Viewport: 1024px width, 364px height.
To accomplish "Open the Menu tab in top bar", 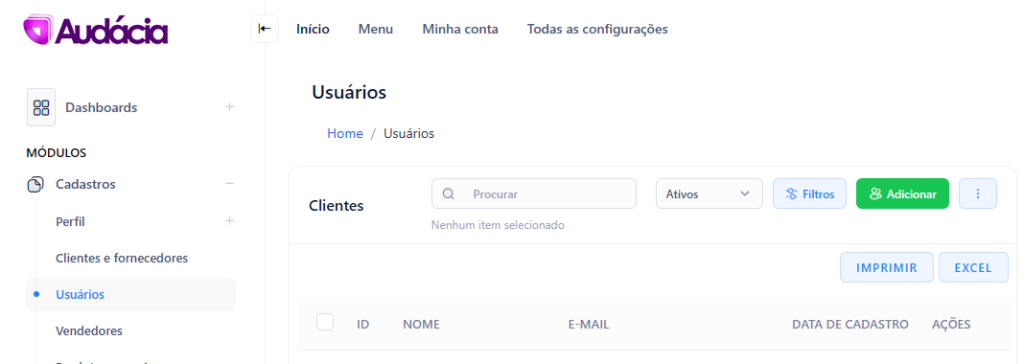I will 376,29.
